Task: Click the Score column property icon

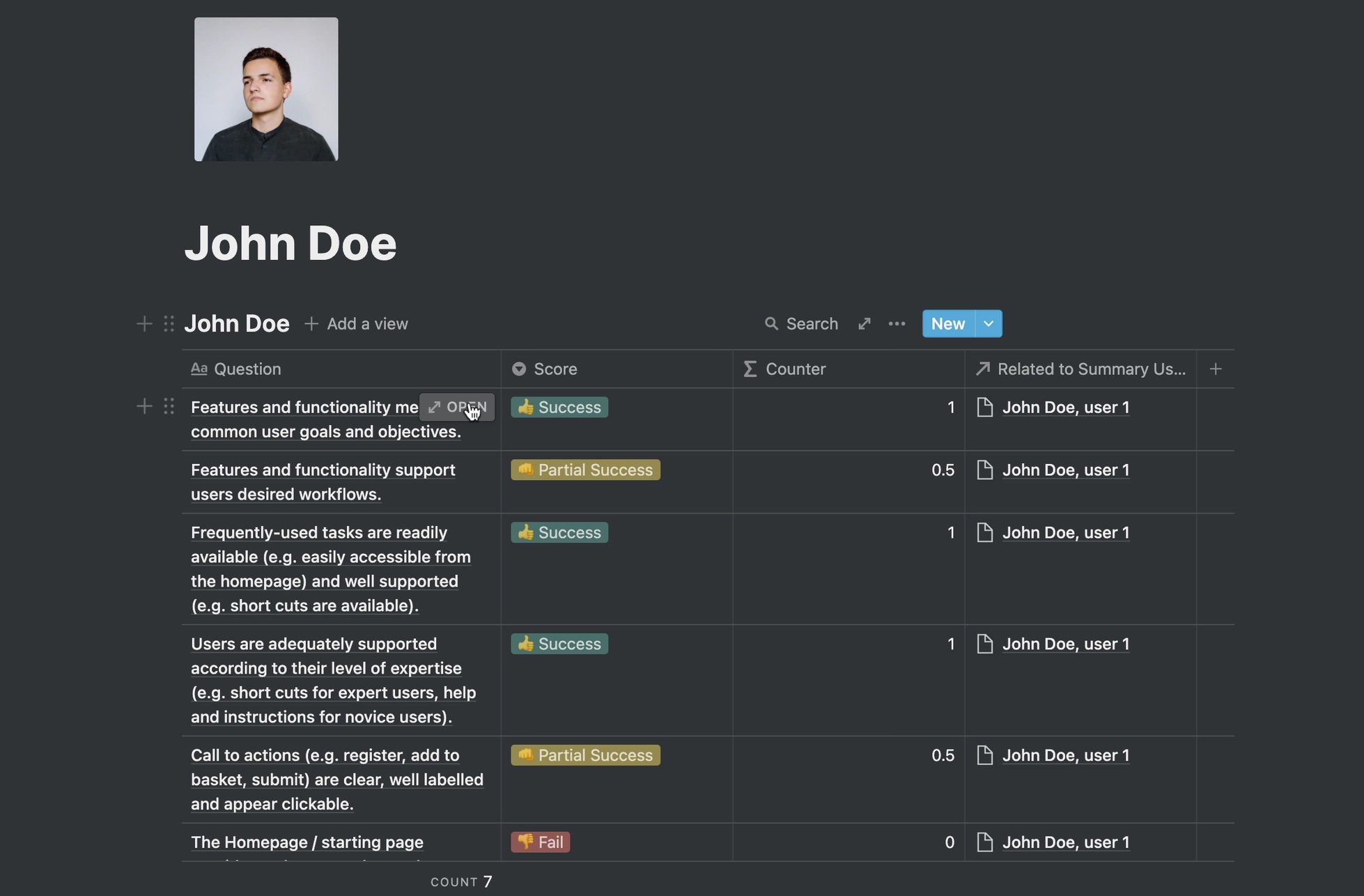Action: click(518, 369)
